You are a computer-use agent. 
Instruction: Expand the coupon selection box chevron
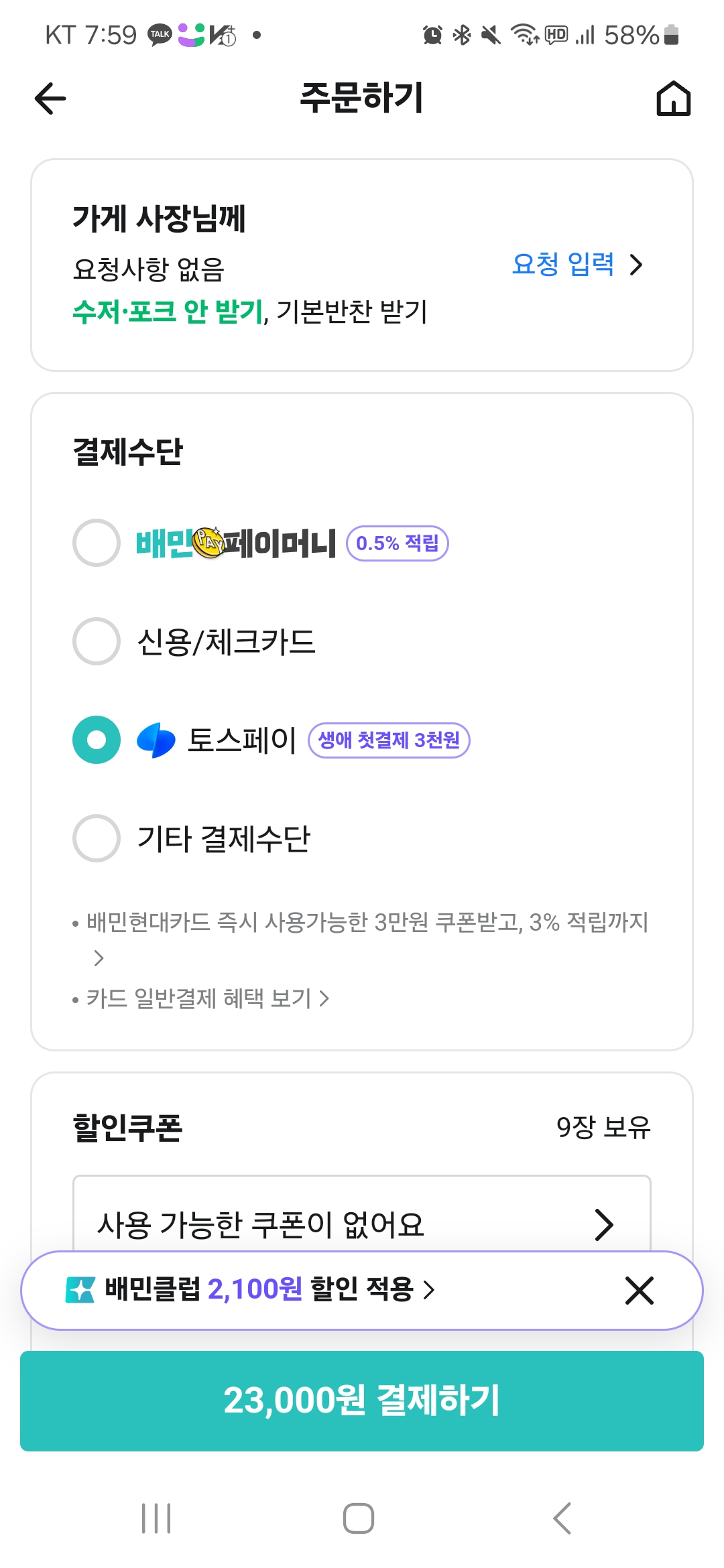(603, 1225)
